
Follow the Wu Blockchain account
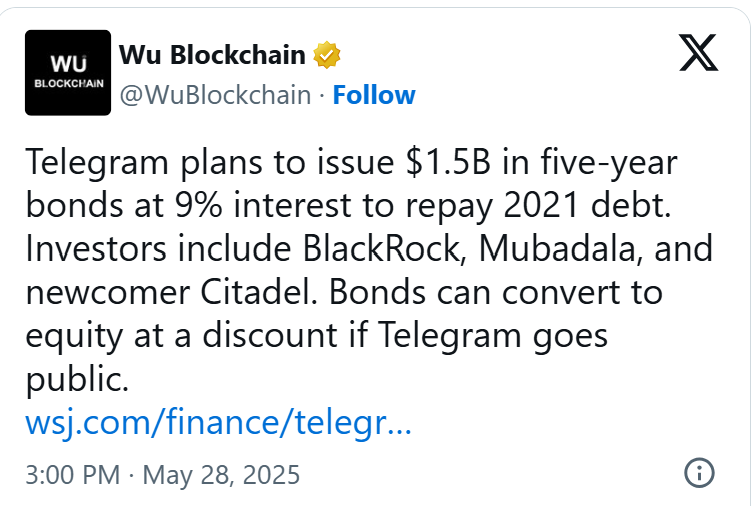click(x=374, y=95)
